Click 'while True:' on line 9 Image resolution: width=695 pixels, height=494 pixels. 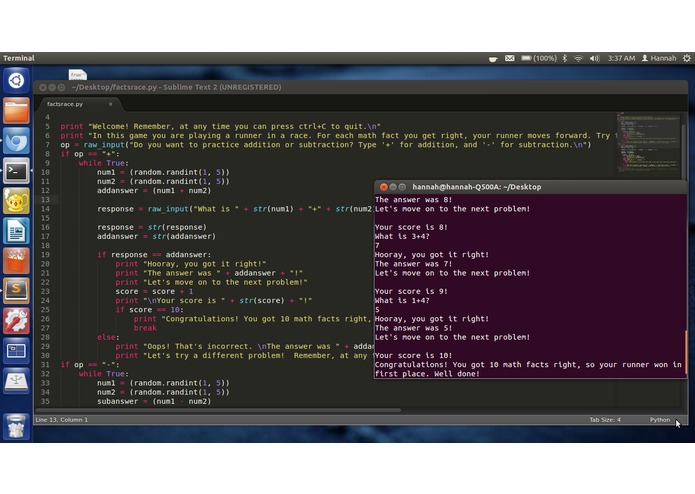104,163
